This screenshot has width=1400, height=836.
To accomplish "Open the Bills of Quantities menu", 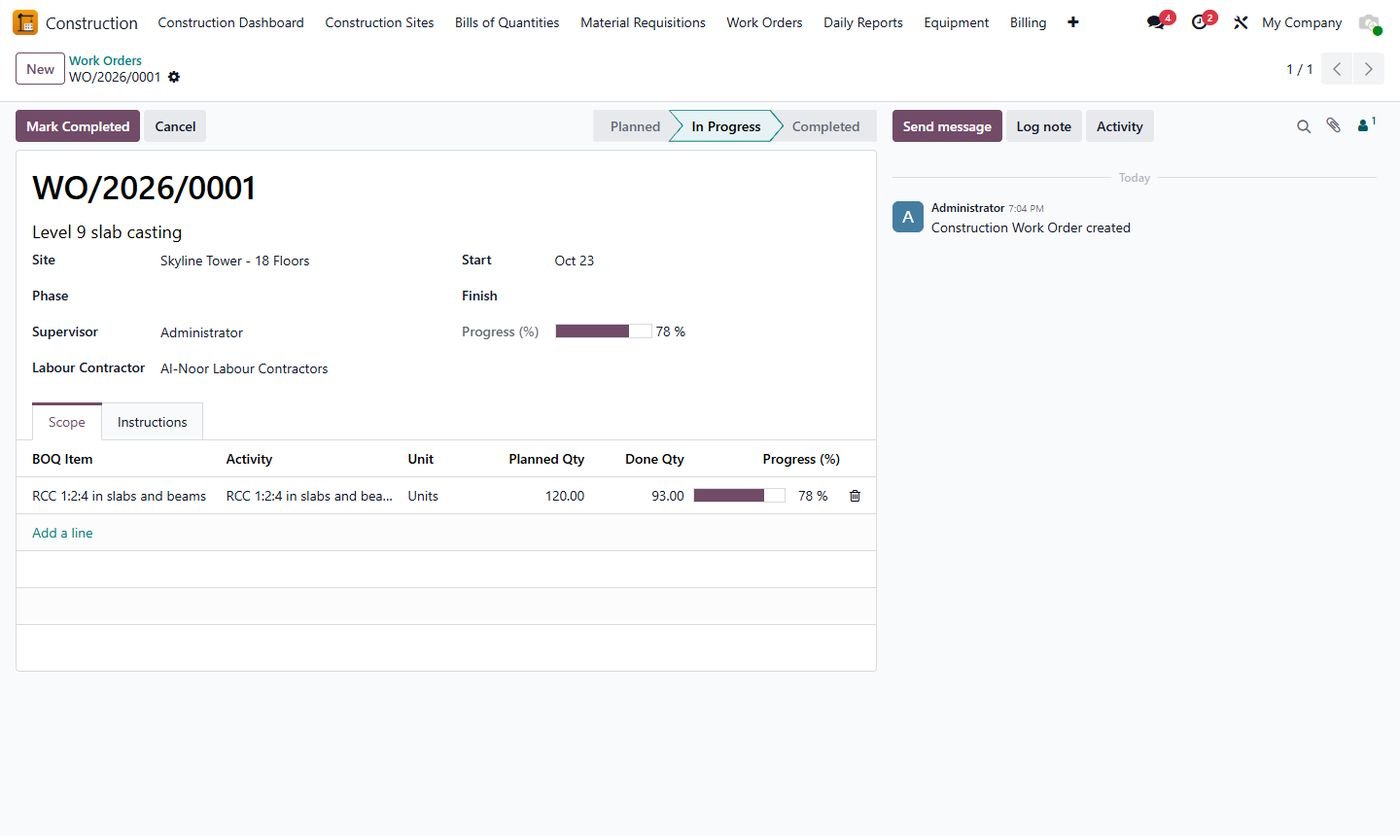I will [507, 22].
